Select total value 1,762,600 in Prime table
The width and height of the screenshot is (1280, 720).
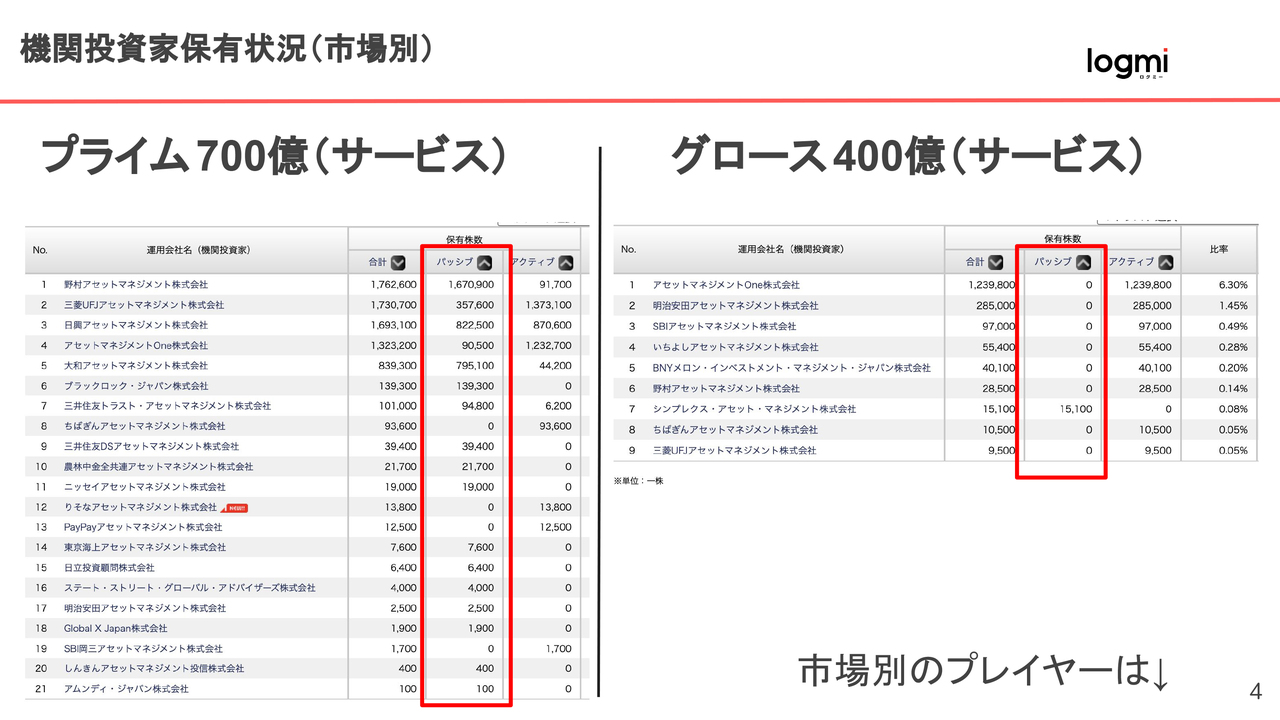[x=393, y=285]
